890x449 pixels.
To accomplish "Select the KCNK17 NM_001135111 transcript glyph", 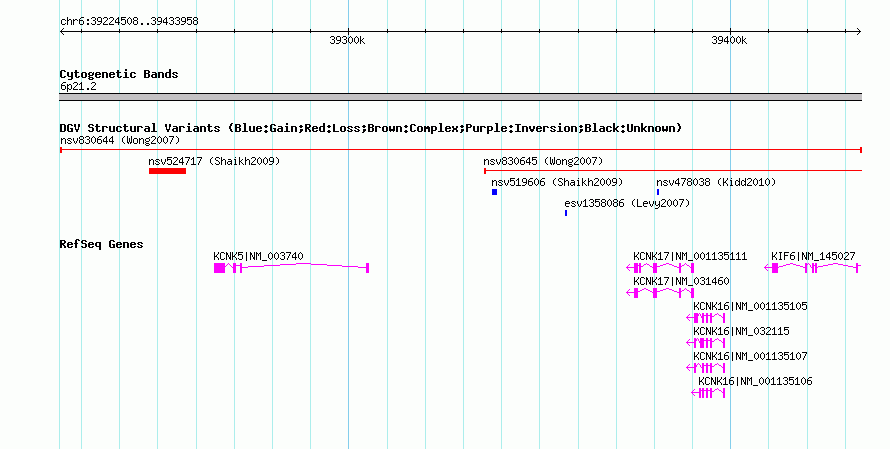I will point(660,268).
